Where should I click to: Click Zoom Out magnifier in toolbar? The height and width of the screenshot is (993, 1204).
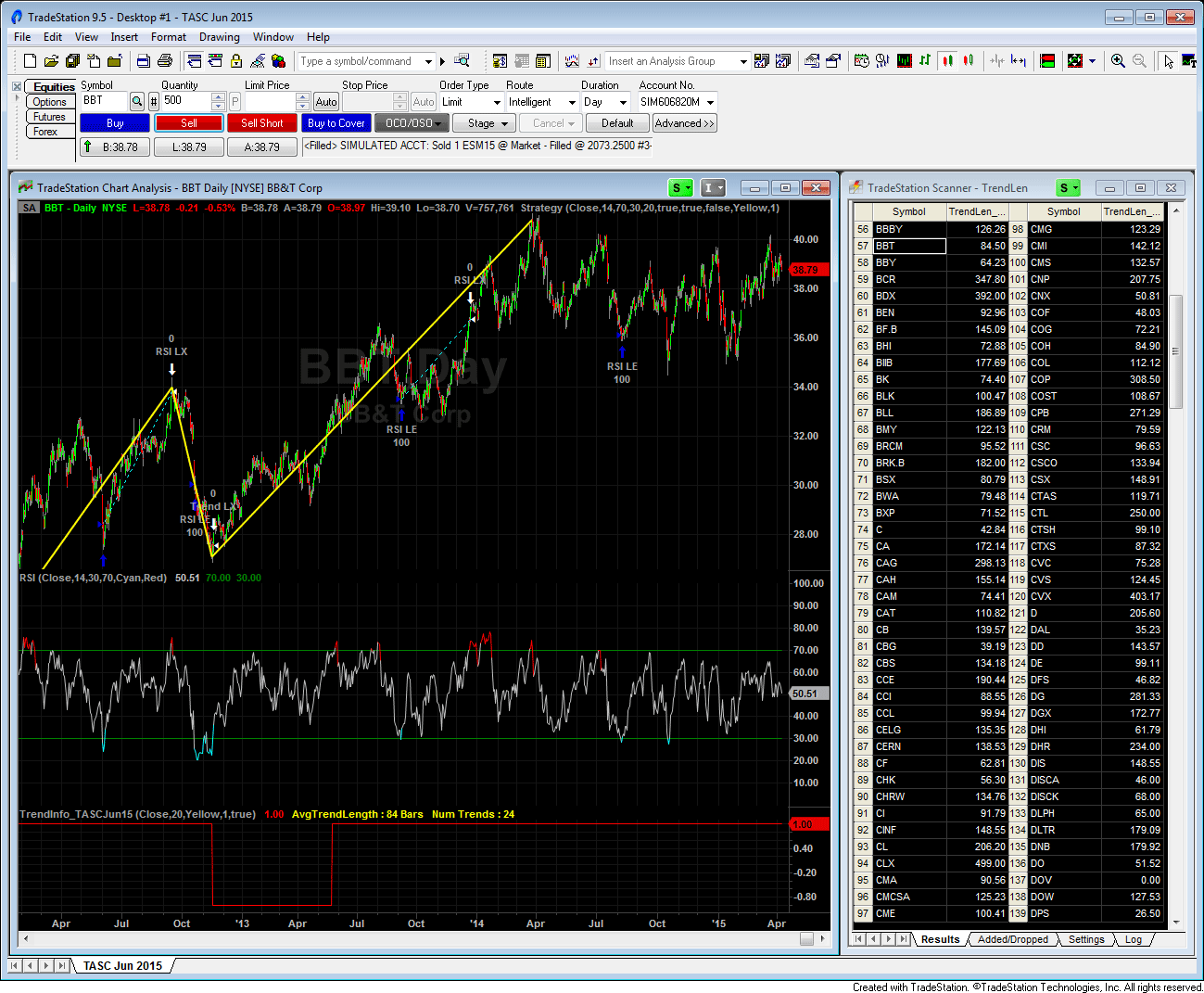click(x=1139, y=61)
